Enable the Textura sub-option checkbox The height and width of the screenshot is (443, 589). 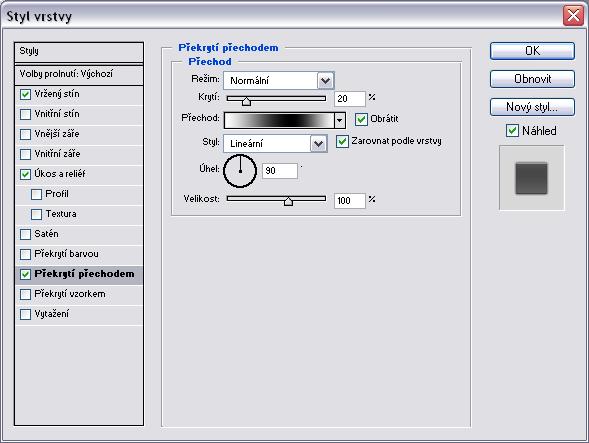pos(36,214)
